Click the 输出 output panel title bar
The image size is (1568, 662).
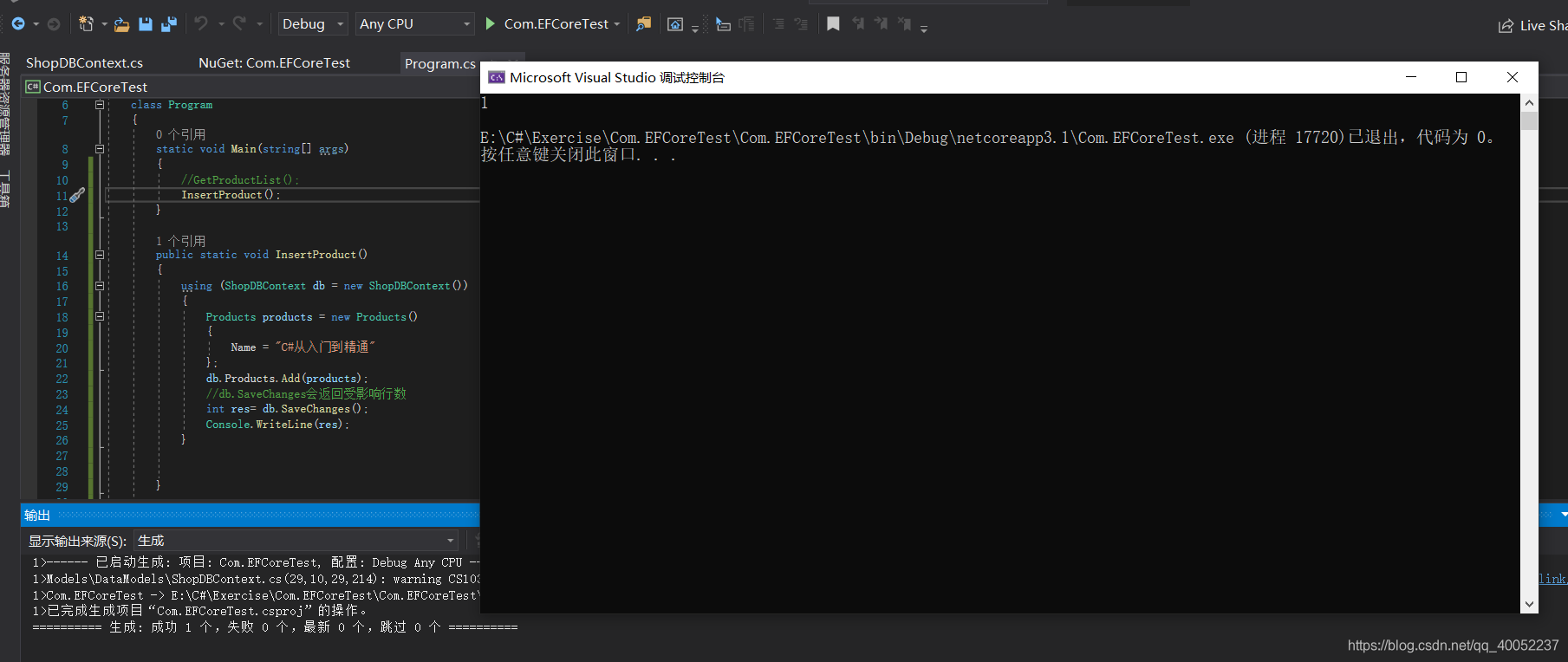point(250,516)
